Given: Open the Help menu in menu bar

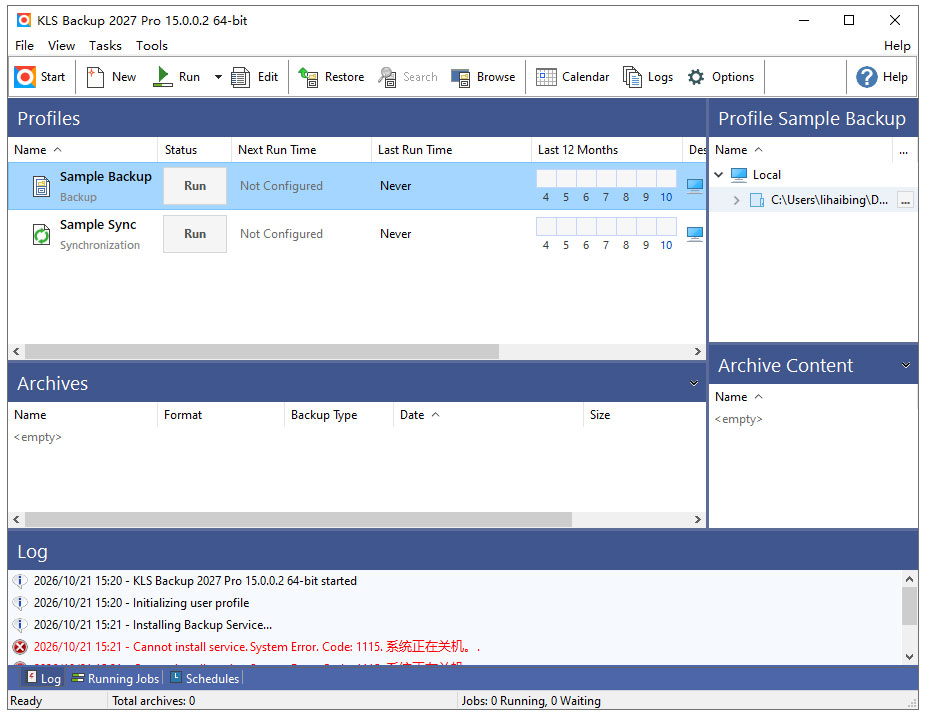Looking at the screenshot, I should click(897, 45).
